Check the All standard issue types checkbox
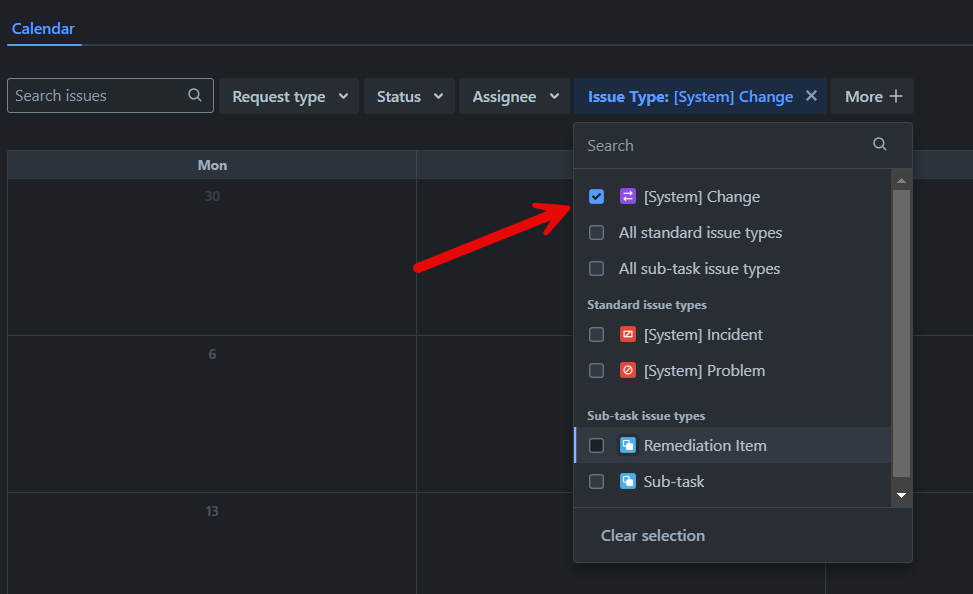The width and height of the screenshot is (973, 594). pyautogui.click(x=596, y=232)
